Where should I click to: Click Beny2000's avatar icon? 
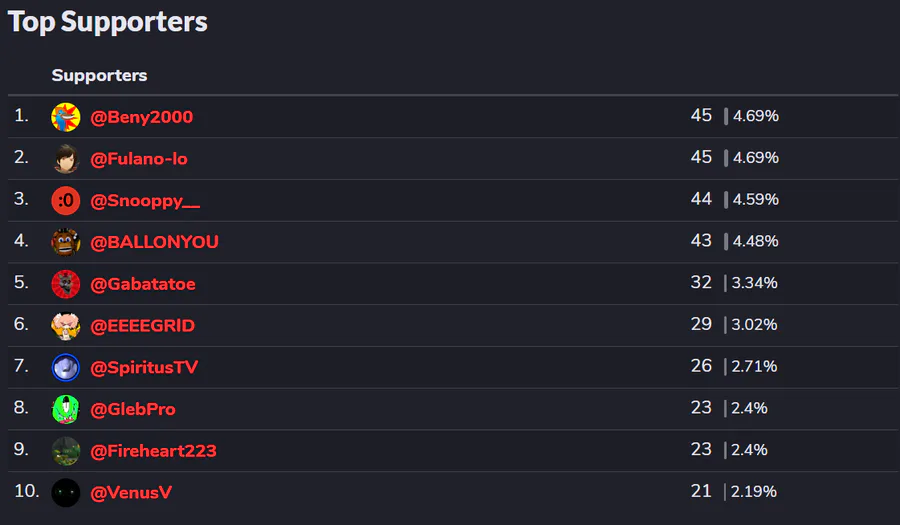pos(66,117)
